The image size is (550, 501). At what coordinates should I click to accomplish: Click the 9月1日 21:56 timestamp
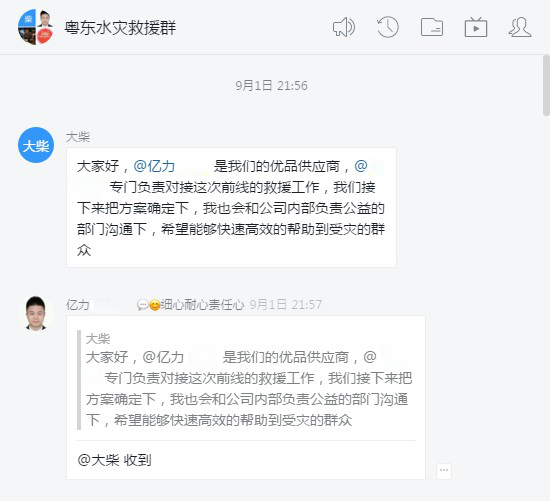coord(271,85)
